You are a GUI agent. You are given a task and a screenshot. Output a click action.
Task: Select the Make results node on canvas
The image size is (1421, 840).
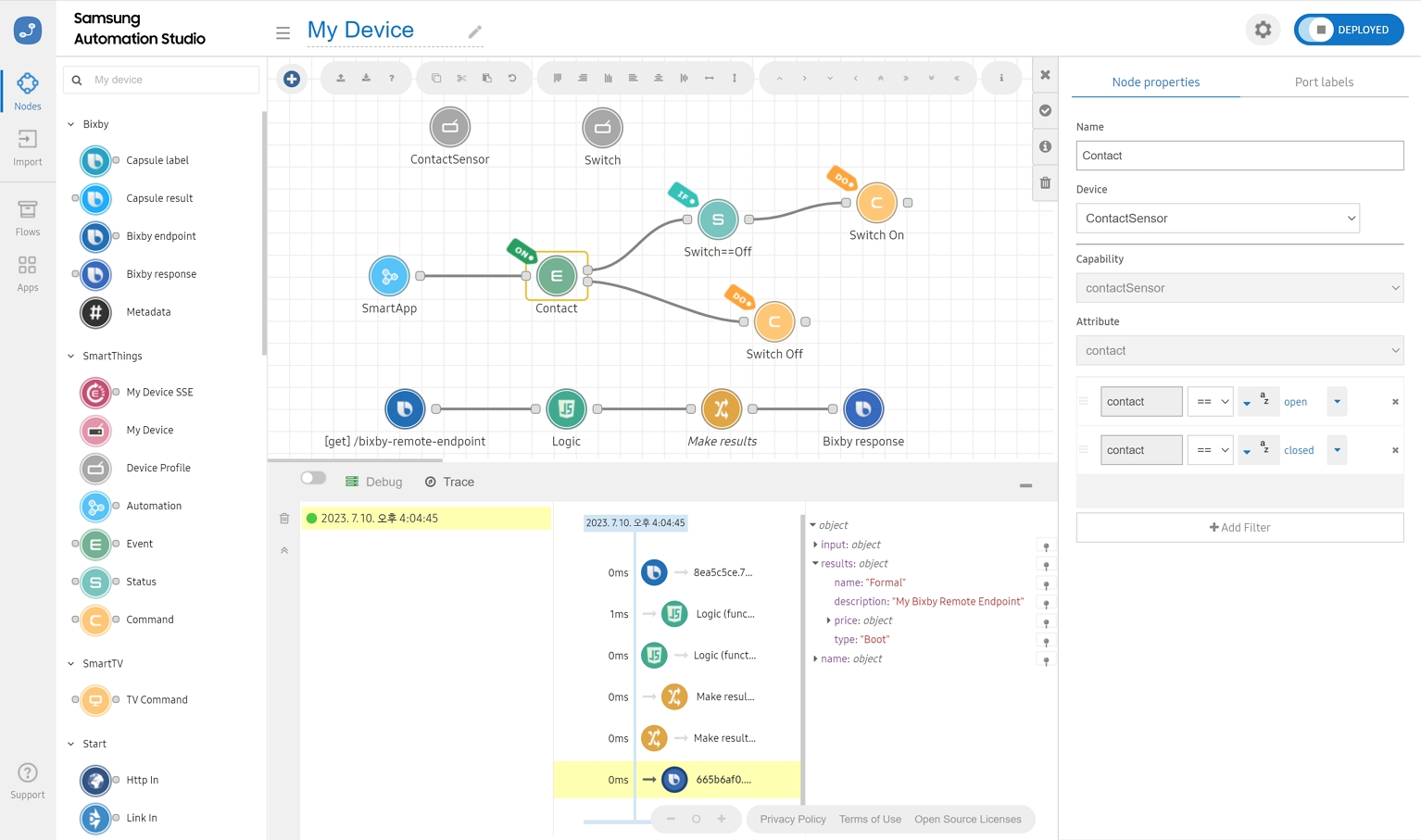coord(722,408)
